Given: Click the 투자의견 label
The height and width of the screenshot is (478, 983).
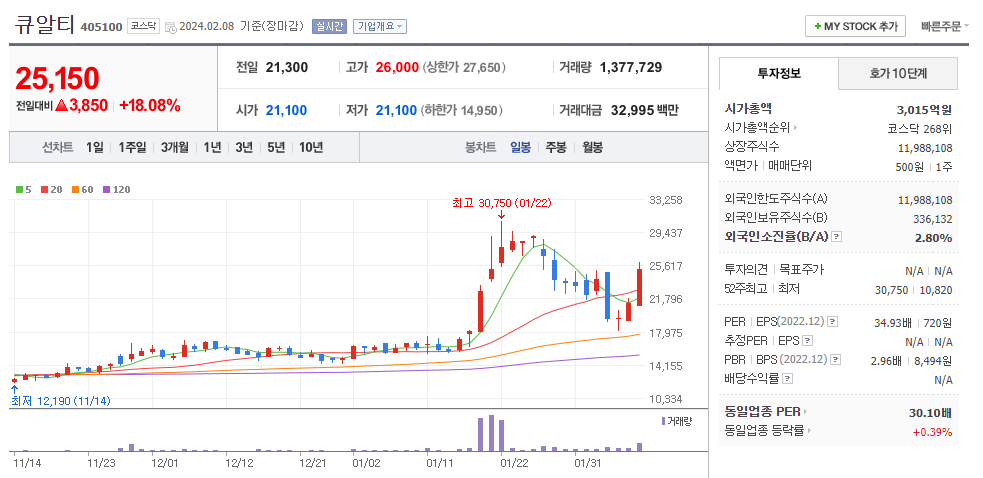Looking at the screenshot, I should 746,270.
